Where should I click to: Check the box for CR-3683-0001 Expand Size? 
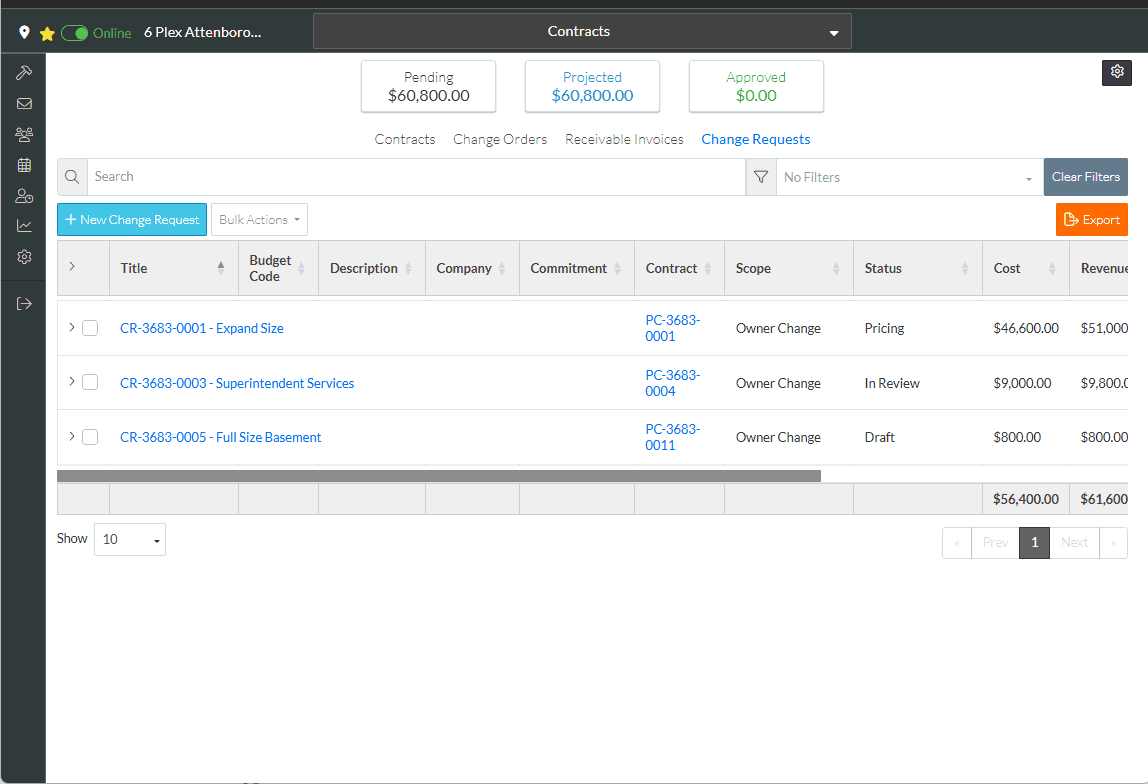(90, 328)
